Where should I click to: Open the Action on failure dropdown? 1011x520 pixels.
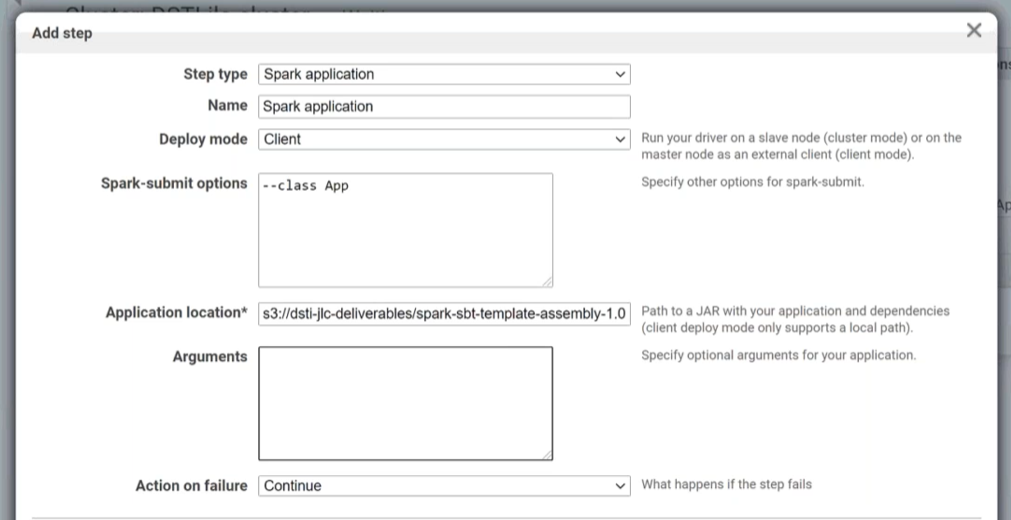tap(444, 486)
